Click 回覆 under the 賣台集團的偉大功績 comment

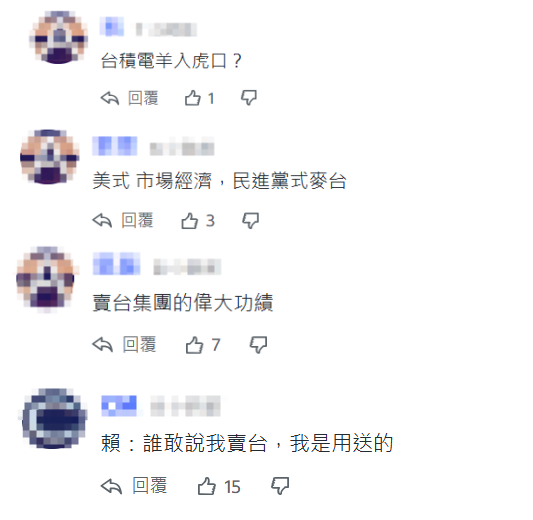[139, 345]
